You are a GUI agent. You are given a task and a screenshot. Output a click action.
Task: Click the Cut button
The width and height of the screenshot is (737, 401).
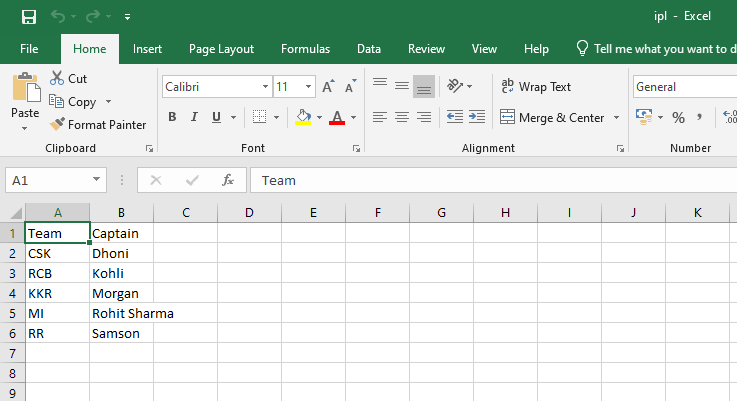(69, 79)
